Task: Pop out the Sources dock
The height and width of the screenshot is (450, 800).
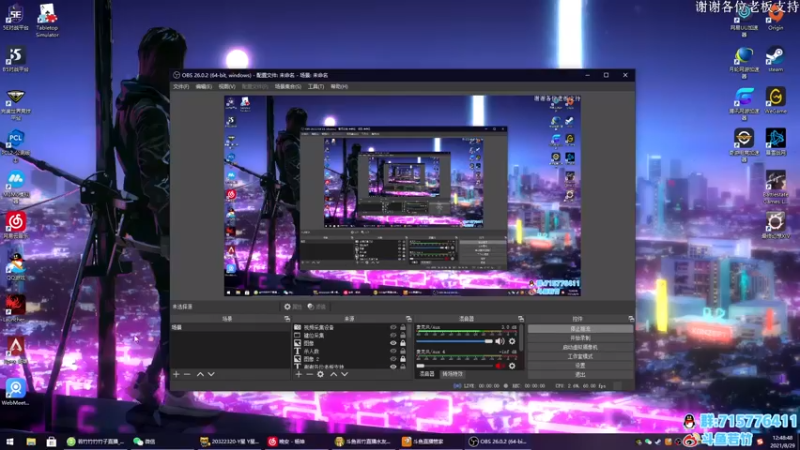Action: tap(409, 319)
